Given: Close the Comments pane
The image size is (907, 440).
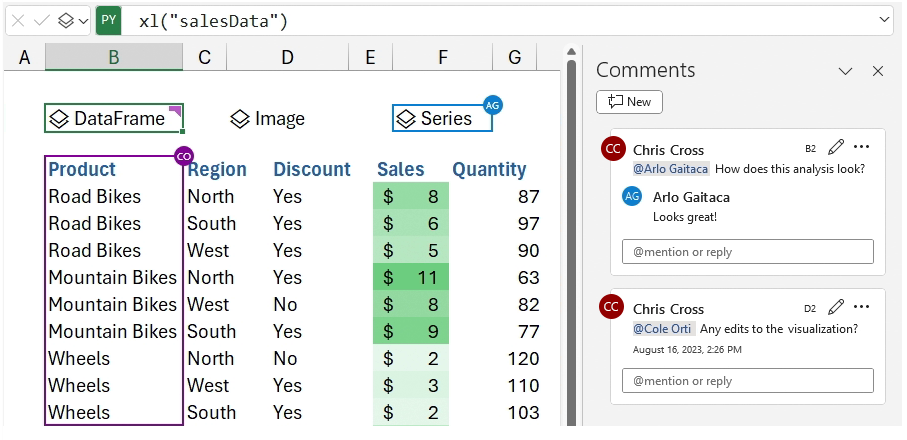Looking at the screenshot, I should tap(878, 71).
